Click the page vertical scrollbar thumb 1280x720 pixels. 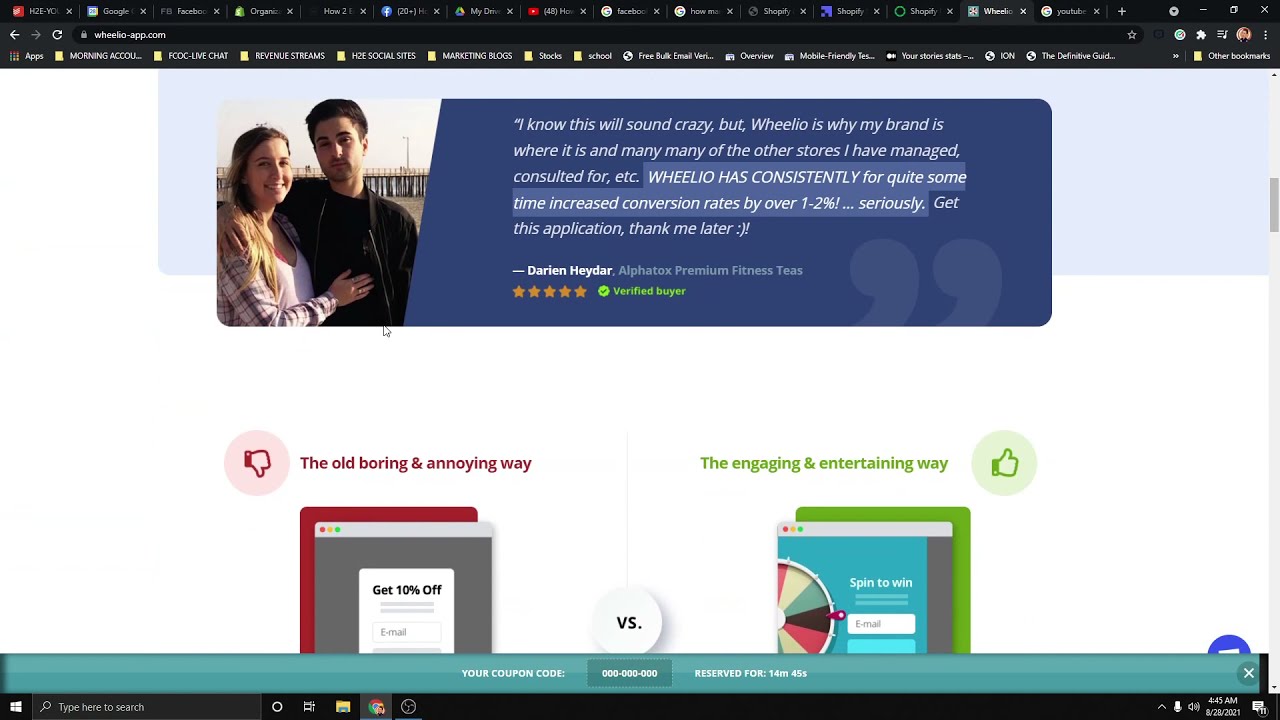coord(1274,205)
